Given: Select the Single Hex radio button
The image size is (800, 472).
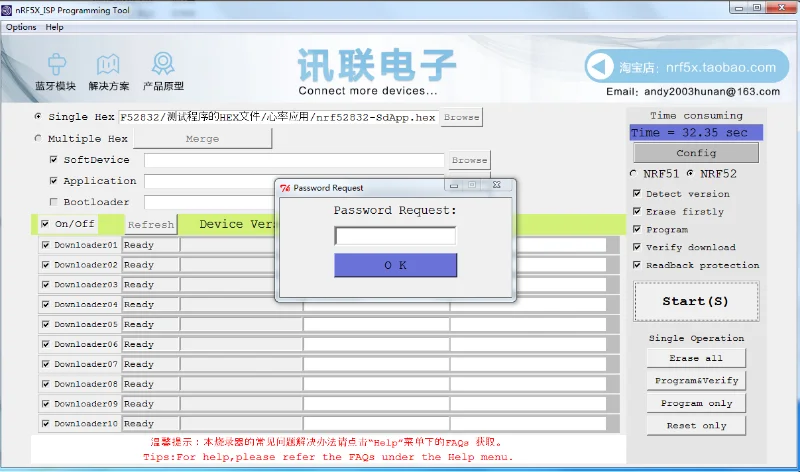Looking at the screenshot, I should coord(38,116).
